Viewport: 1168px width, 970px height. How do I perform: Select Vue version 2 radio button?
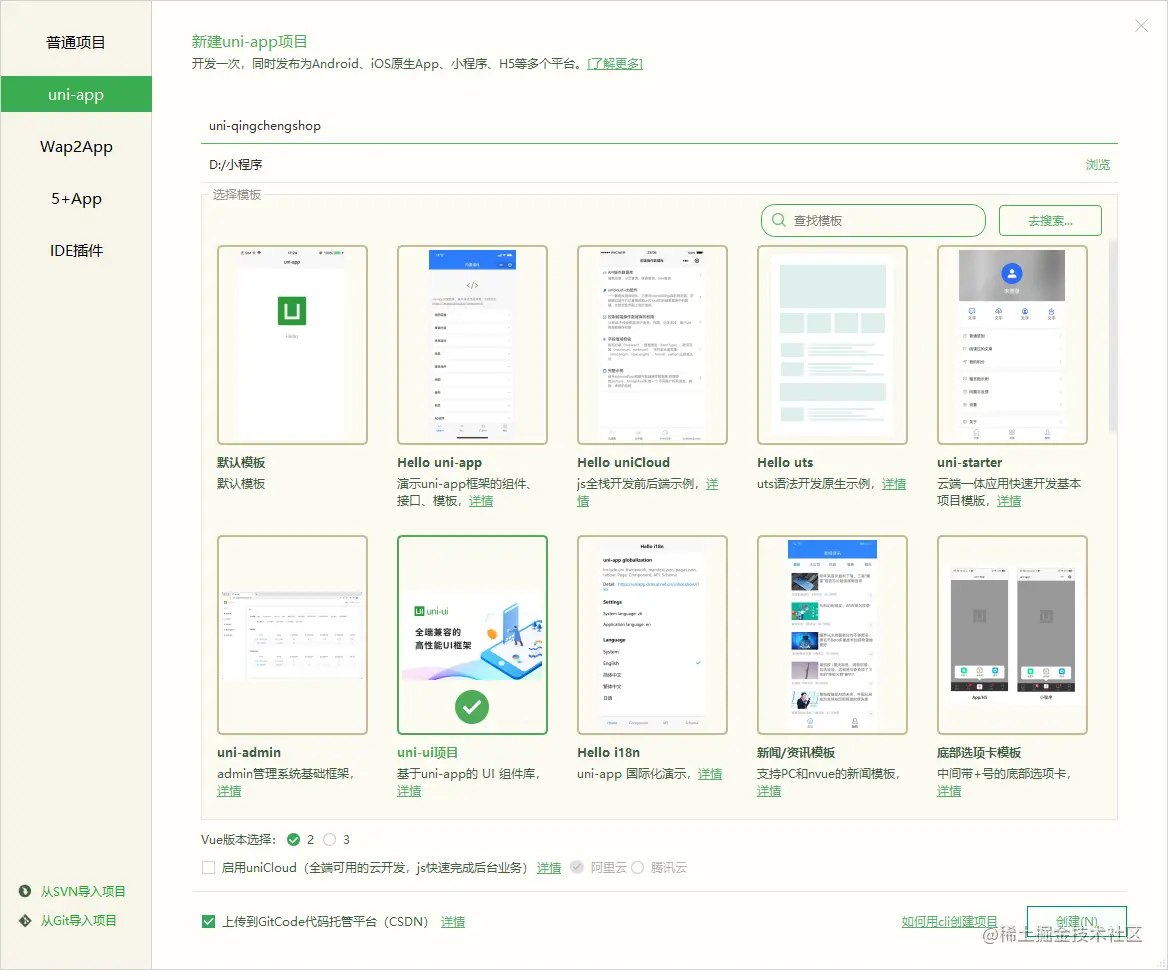point(293,840)
